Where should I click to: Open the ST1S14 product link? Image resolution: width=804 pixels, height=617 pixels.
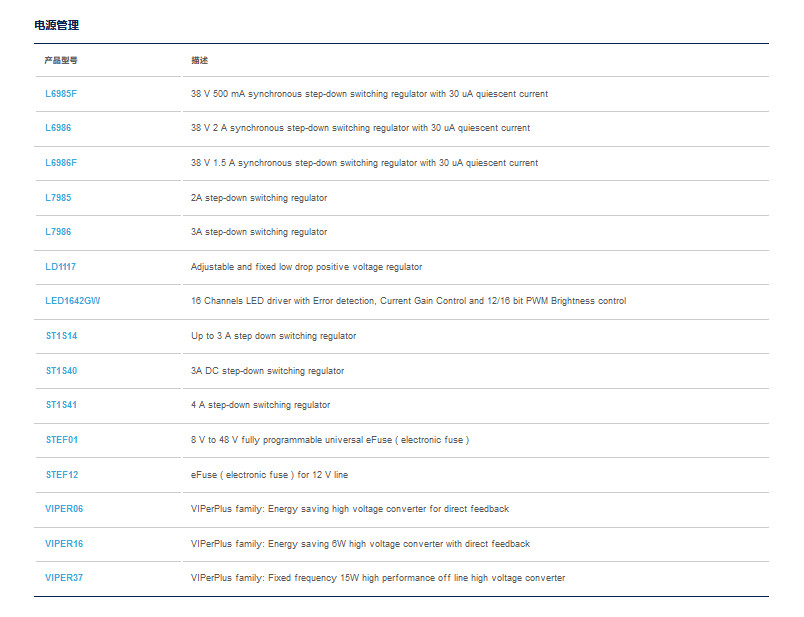(61, 336)
